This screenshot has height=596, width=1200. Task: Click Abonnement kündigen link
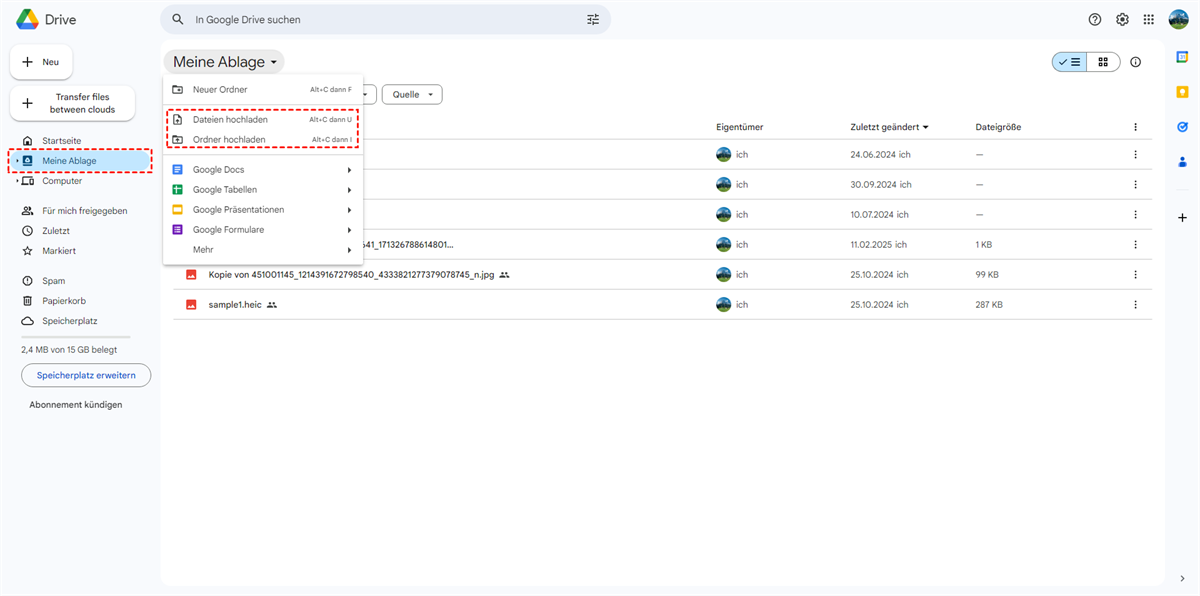(76, 405)
